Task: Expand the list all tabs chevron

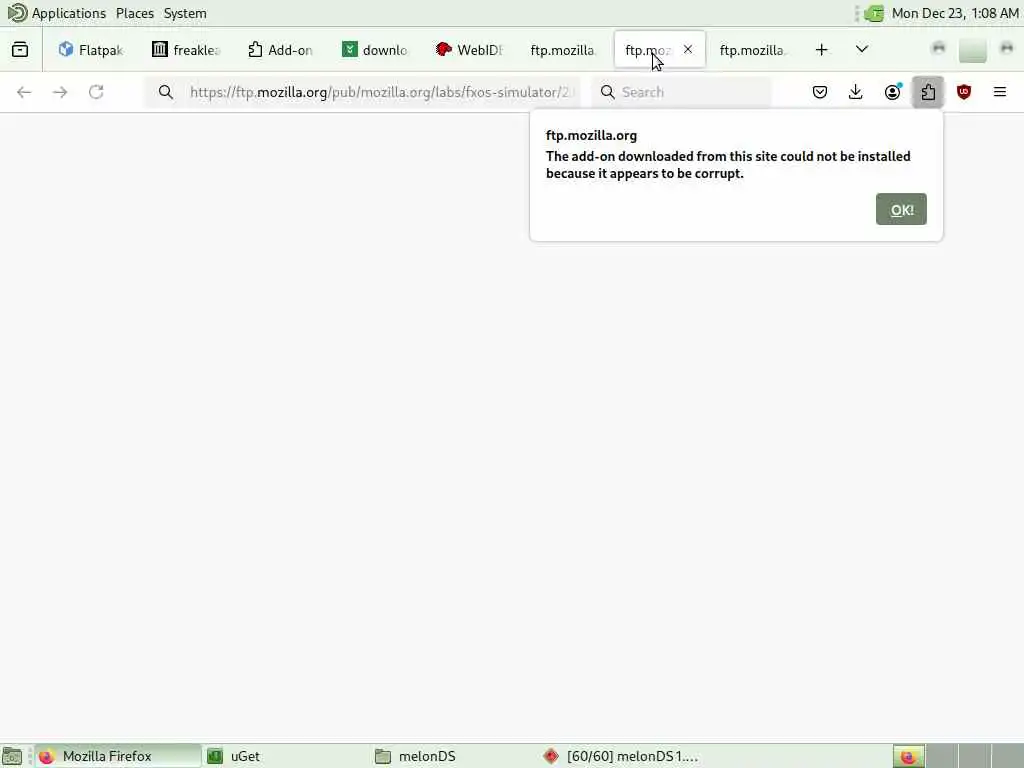Action: 862,50
